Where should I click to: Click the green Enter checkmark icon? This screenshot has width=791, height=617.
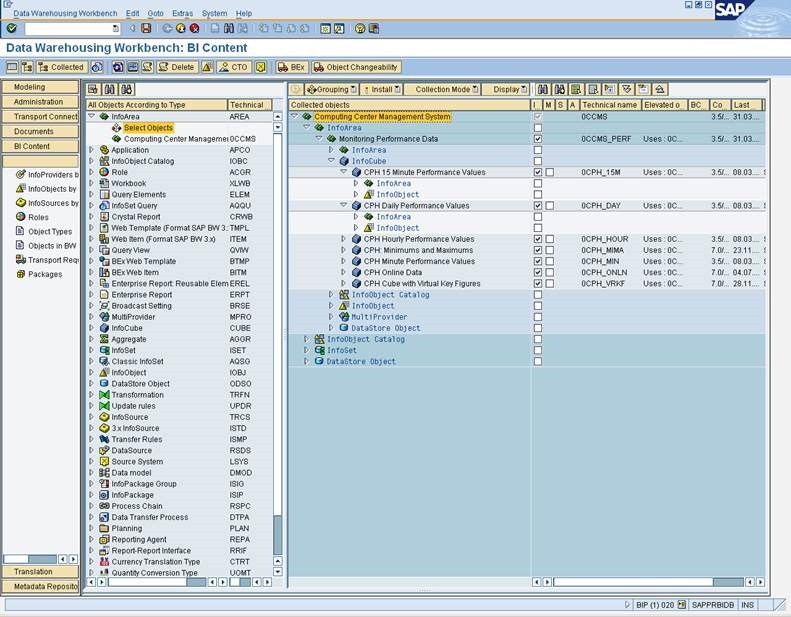tap(11, 29)
